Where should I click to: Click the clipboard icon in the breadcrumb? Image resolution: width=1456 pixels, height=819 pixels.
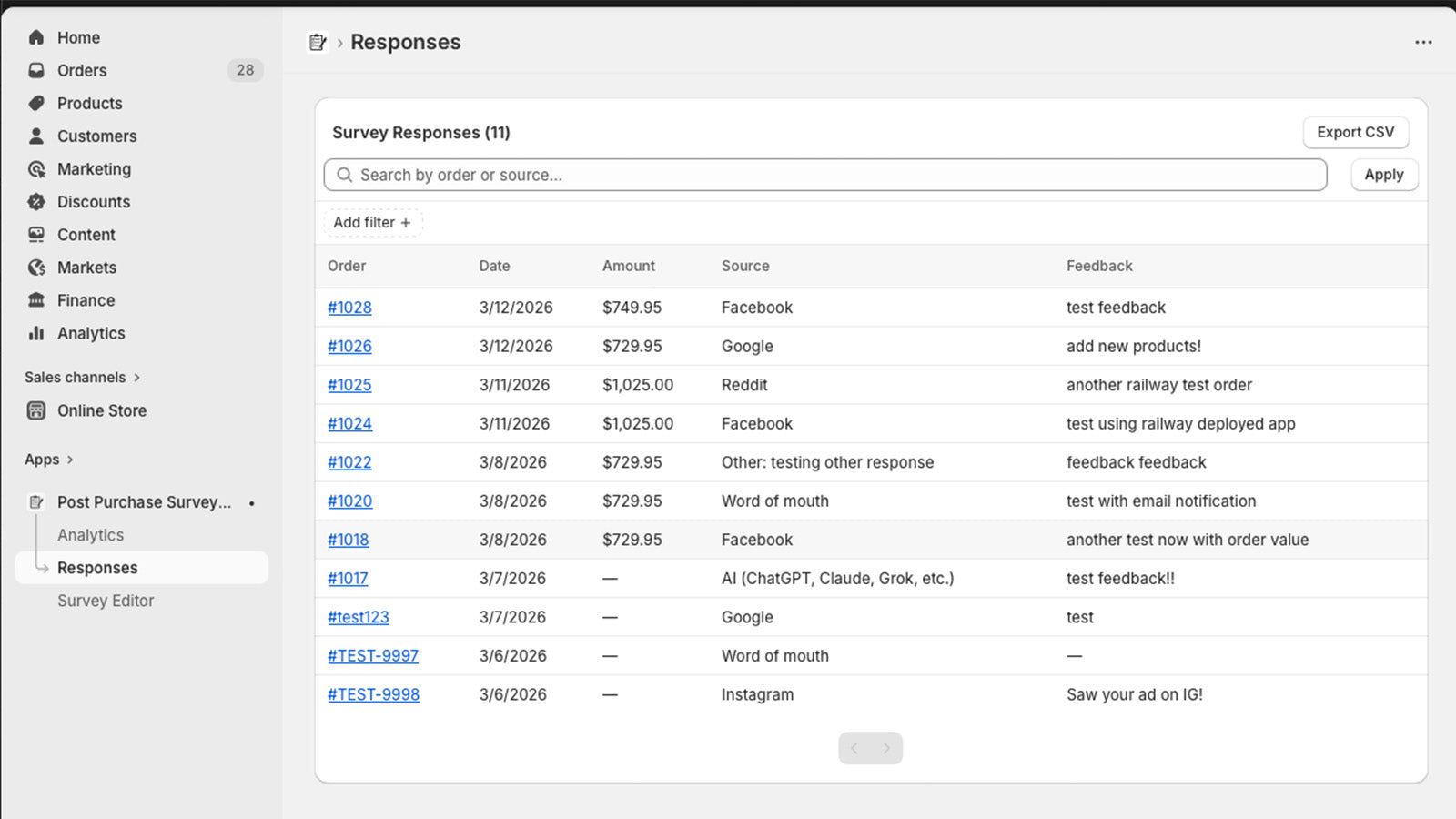click(318, 42)
